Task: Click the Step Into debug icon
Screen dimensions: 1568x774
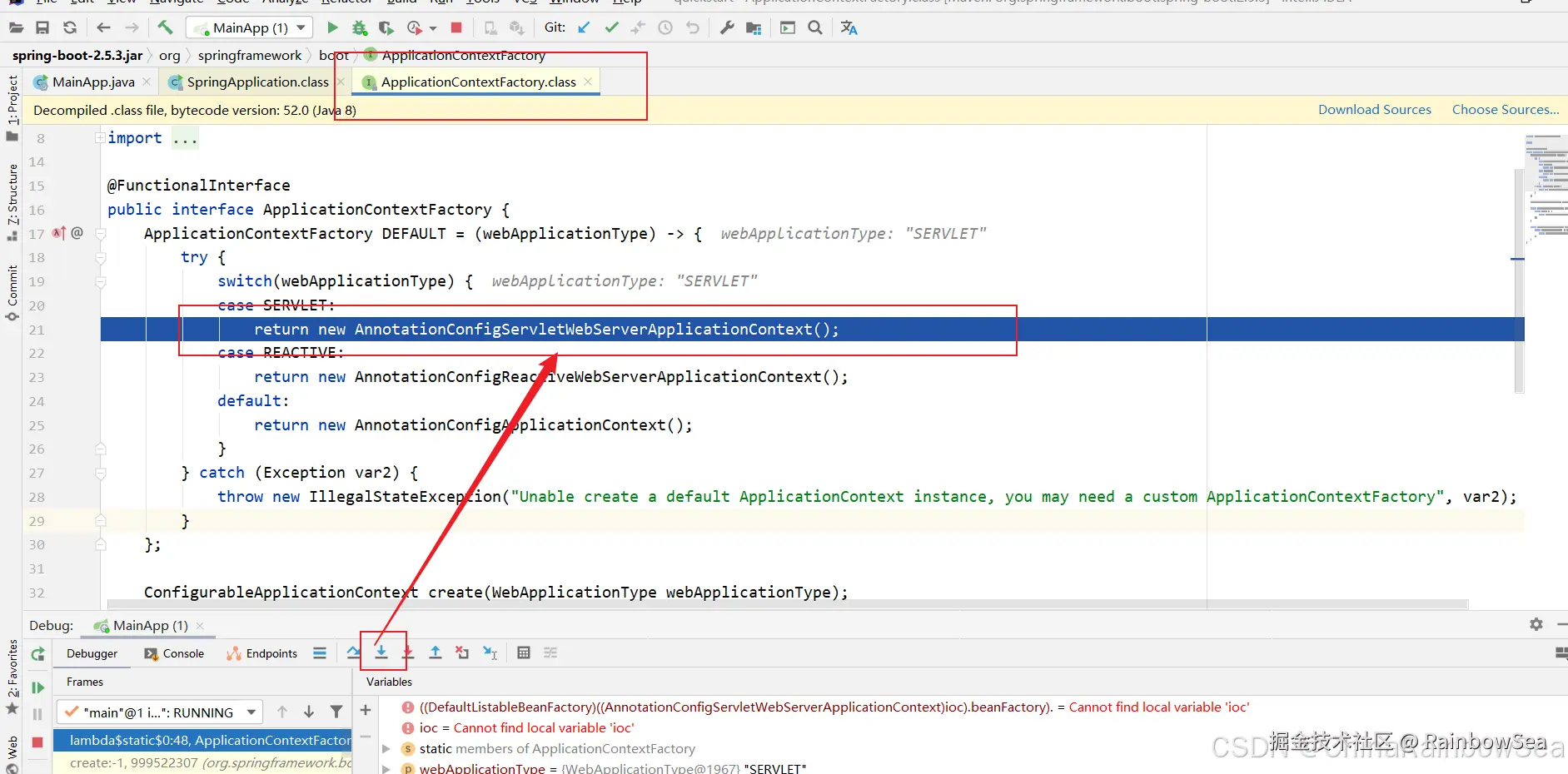Action: coord(381,653)
